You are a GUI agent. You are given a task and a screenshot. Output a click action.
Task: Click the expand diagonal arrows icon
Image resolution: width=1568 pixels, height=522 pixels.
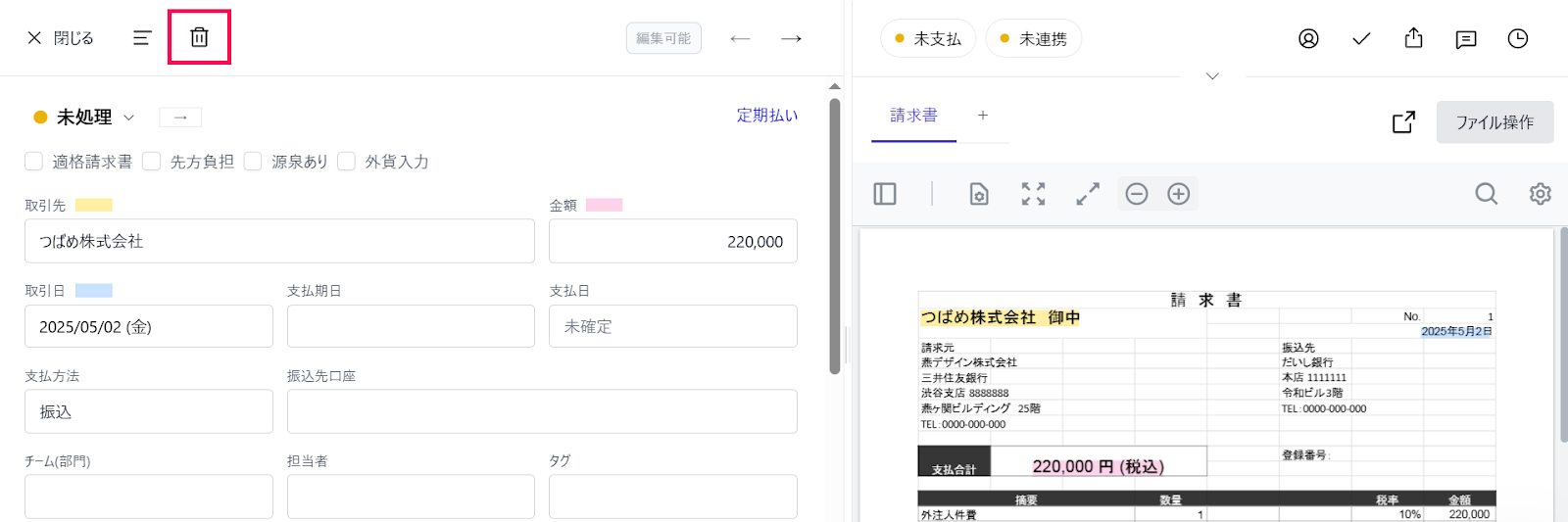1088,194
